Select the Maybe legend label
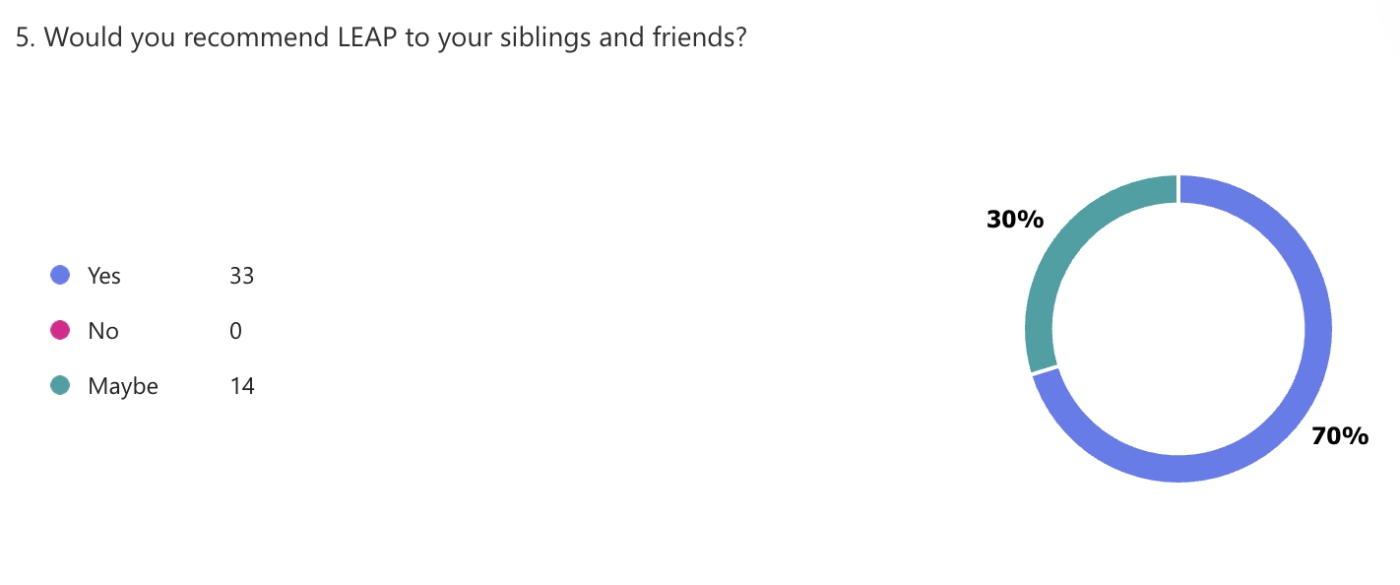This screenshot has width=1400, height=585. pos(123,386)
